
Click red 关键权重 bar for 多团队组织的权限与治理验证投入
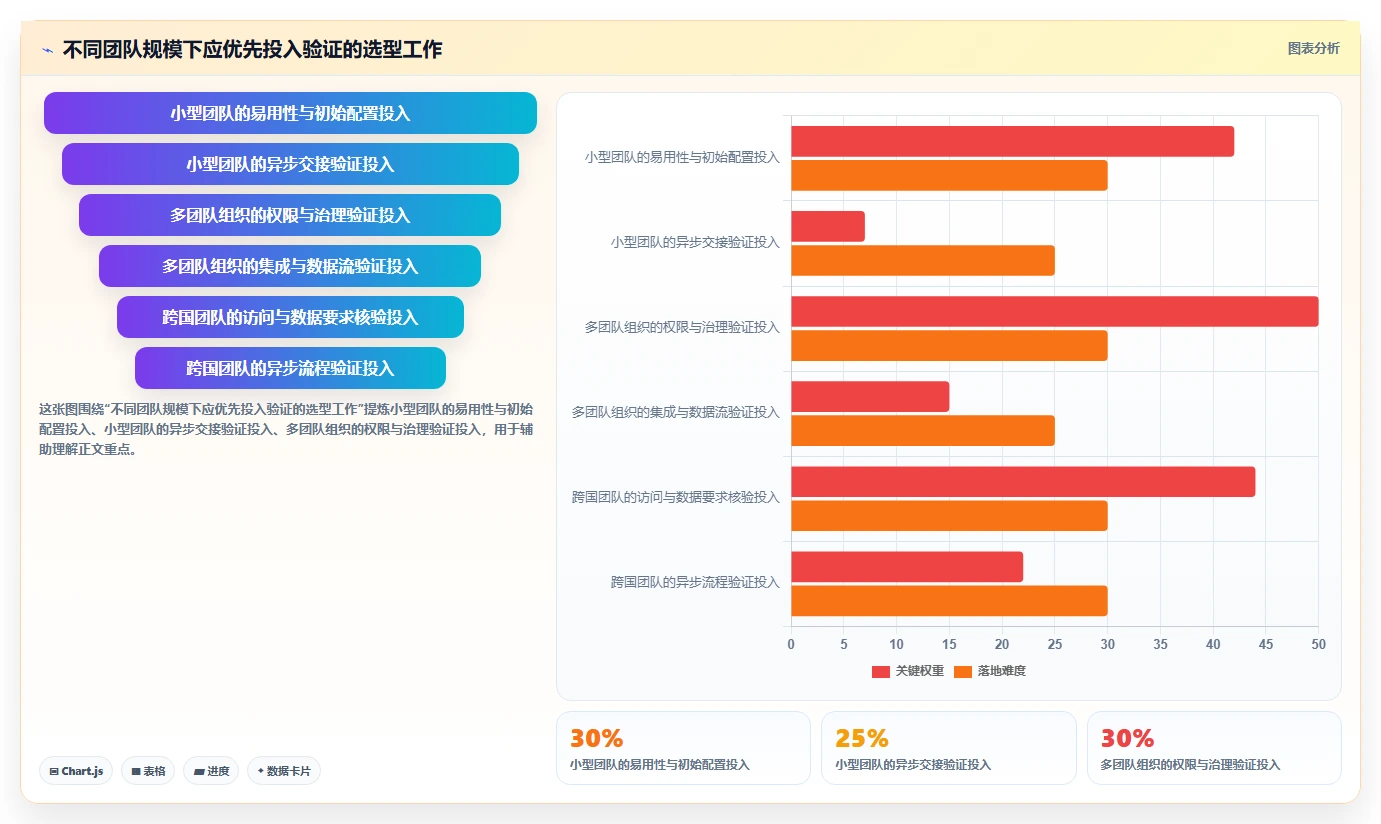click(1055, 311)
